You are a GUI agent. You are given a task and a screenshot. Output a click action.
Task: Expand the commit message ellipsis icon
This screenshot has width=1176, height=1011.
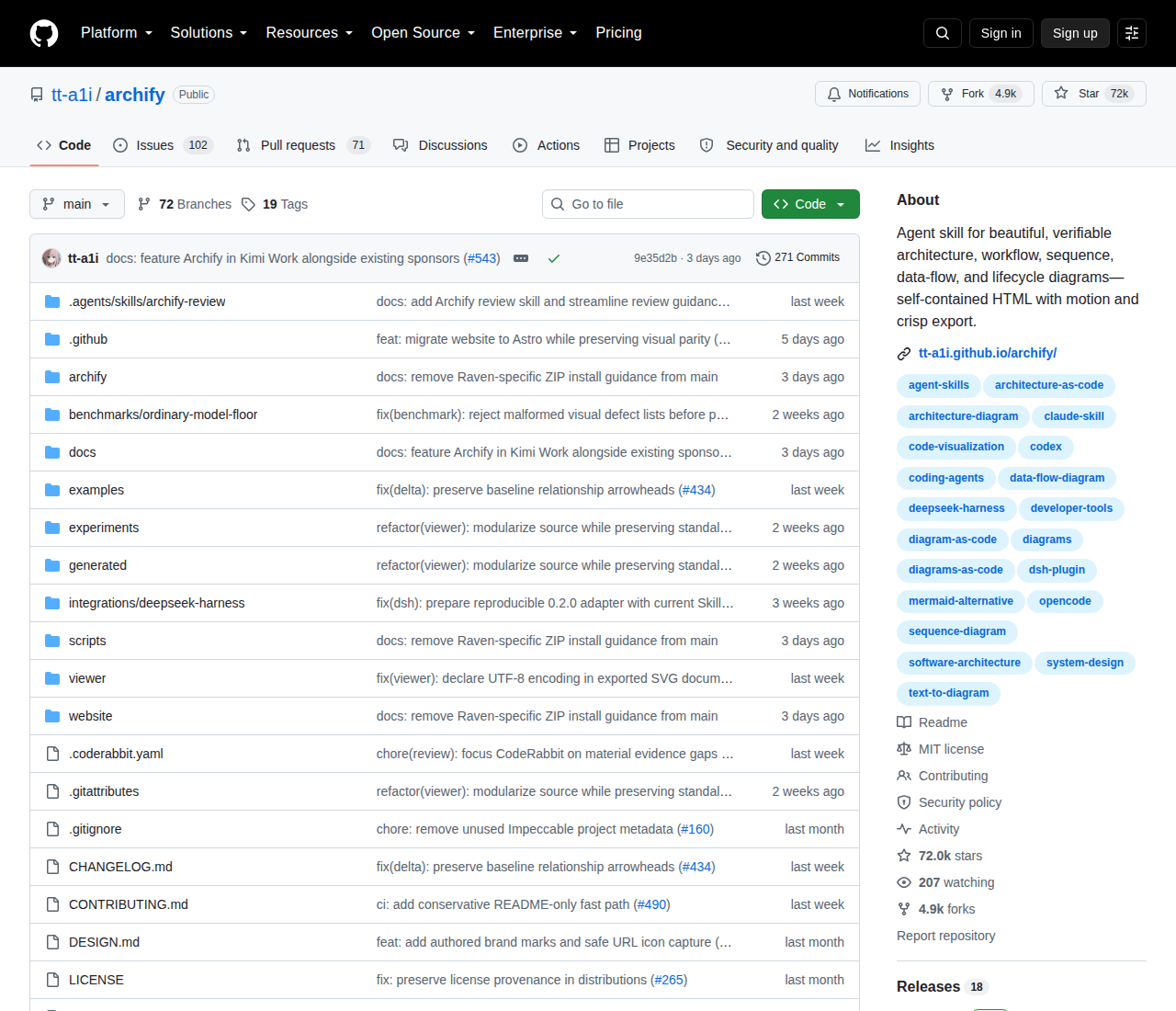point(521,258)
